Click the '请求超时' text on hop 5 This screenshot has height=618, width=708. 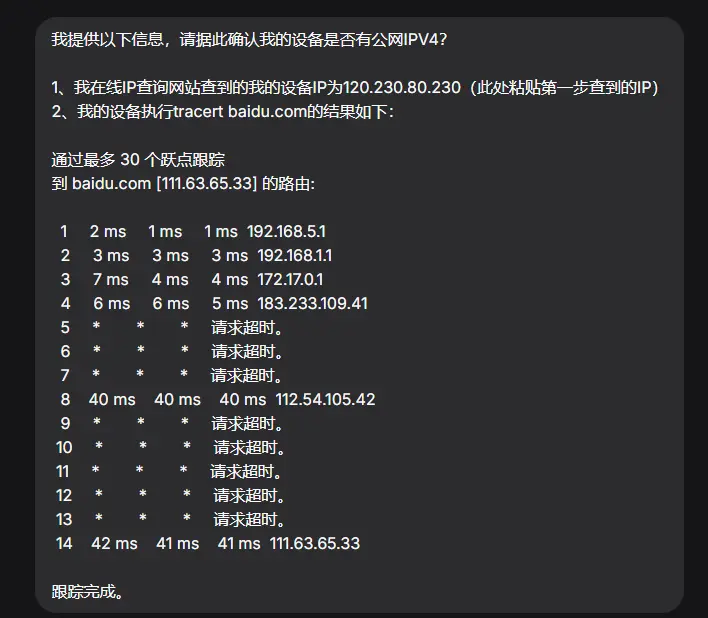point(247,327)
